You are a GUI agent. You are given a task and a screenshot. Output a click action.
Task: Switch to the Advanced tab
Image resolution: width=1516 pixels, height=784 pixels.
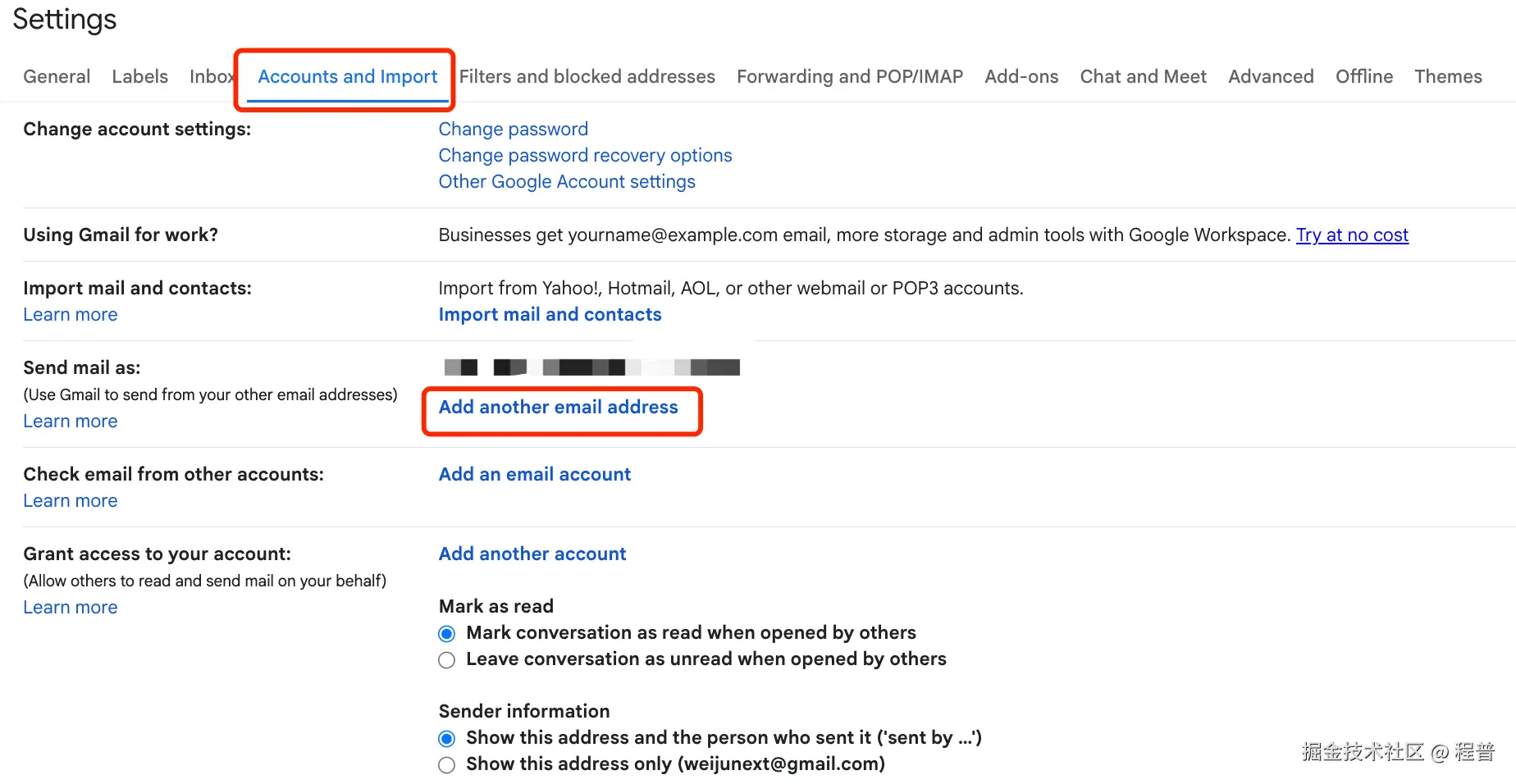click(1271, 76)
